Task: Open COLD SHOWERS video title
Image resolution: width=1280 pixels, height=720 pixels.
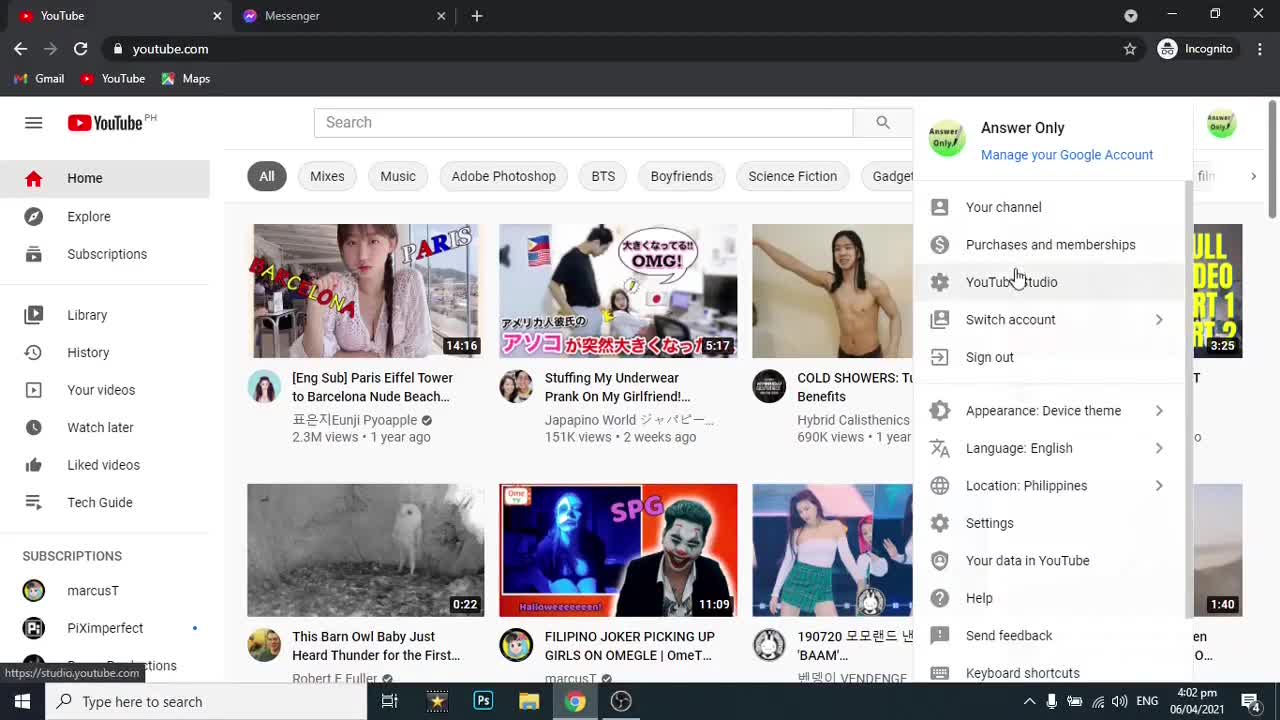Action: [x=855, y=387]
